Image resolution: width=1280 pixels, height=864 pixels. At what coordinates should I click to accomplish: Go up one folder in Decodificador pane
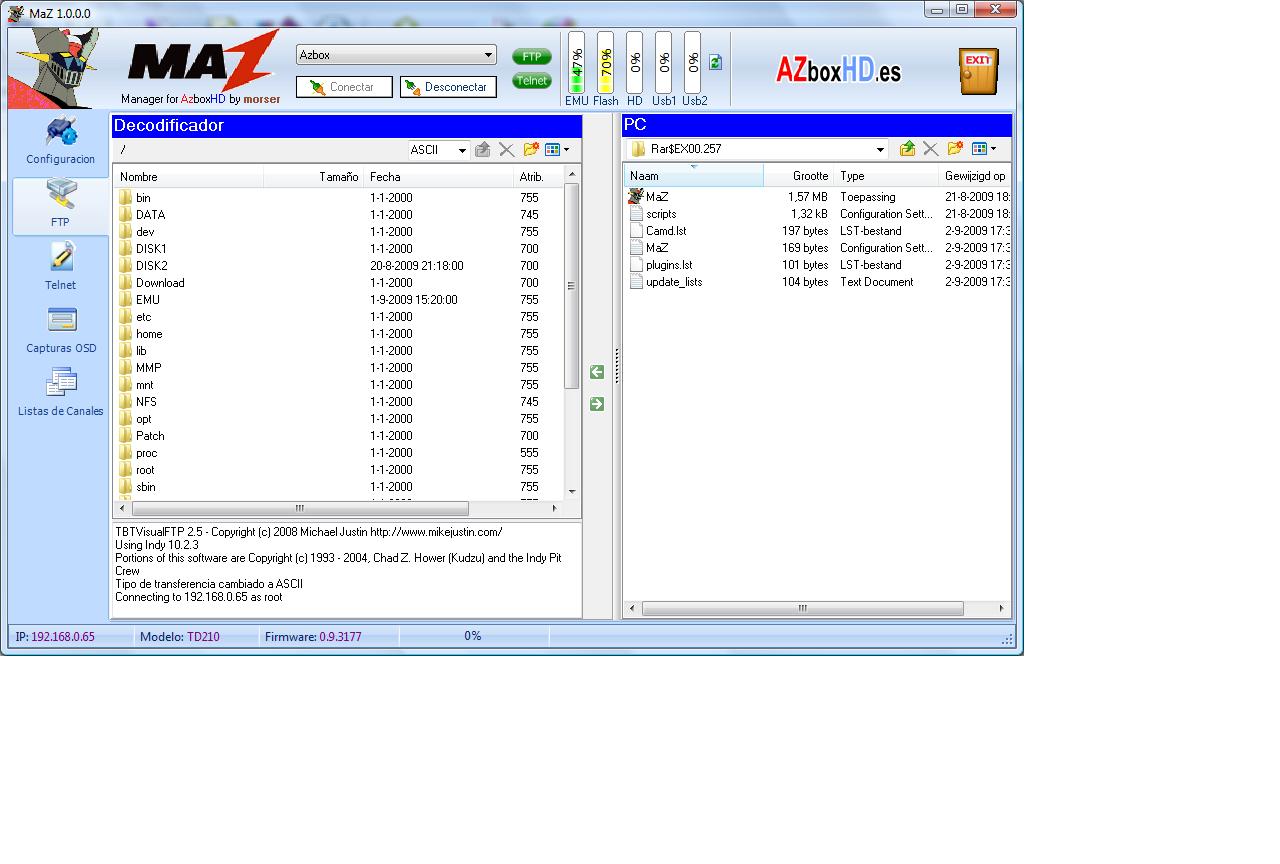(x=482, y=150)
